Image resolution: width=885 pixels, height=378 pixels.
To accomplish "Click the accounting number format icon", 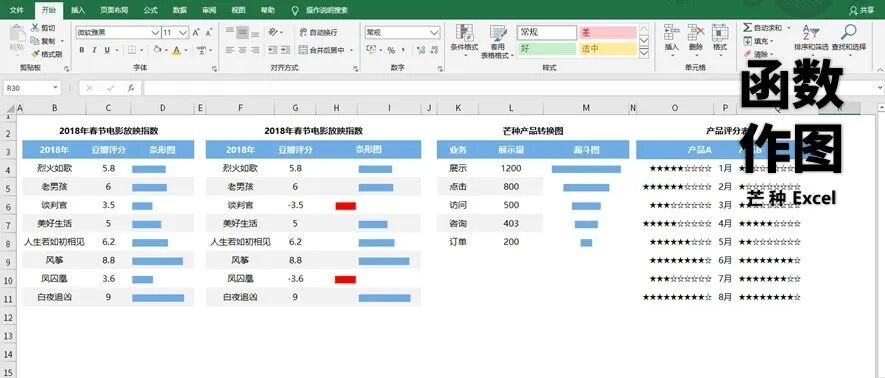I will (371, 50).
